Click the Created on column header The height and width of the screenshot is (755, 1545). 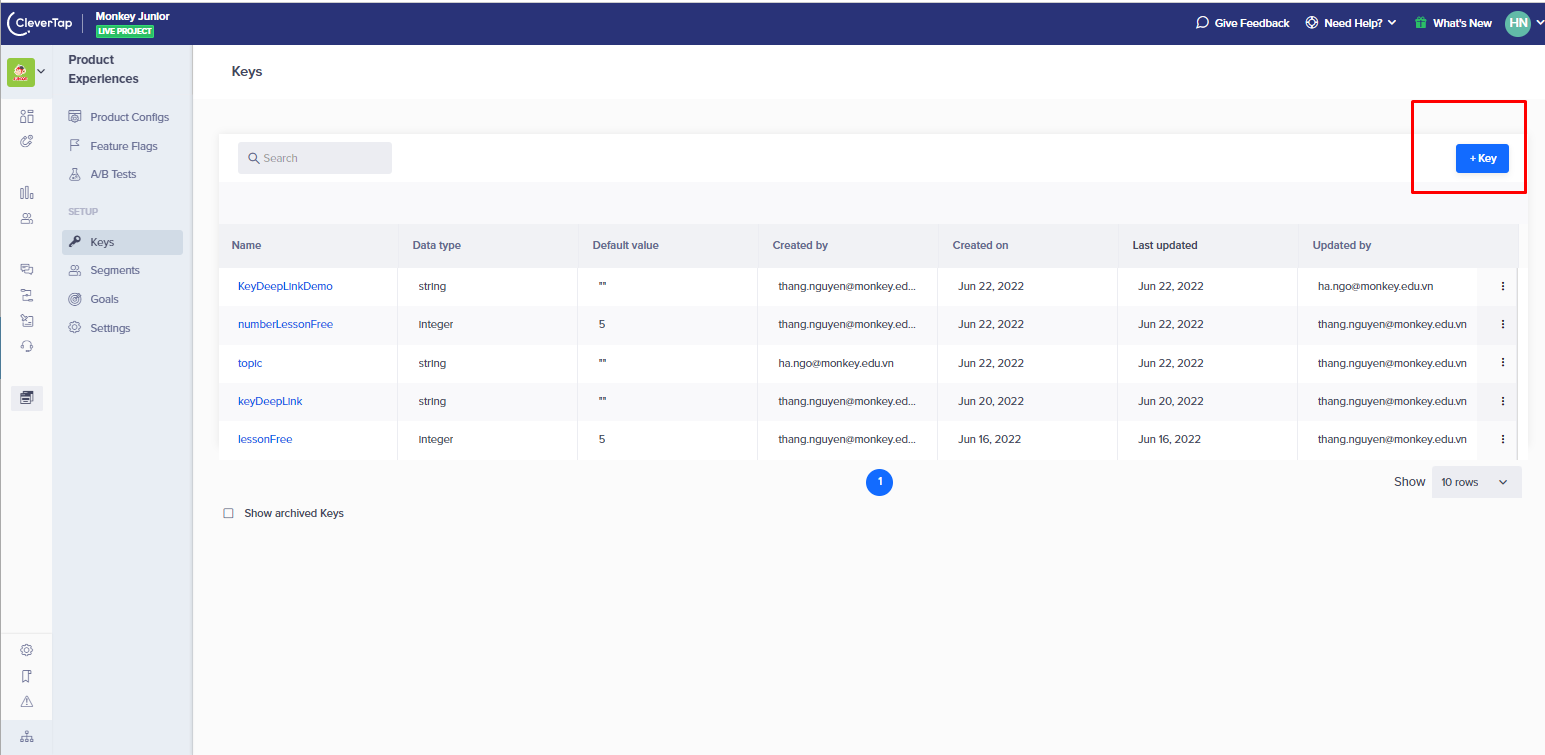point(981,245)
